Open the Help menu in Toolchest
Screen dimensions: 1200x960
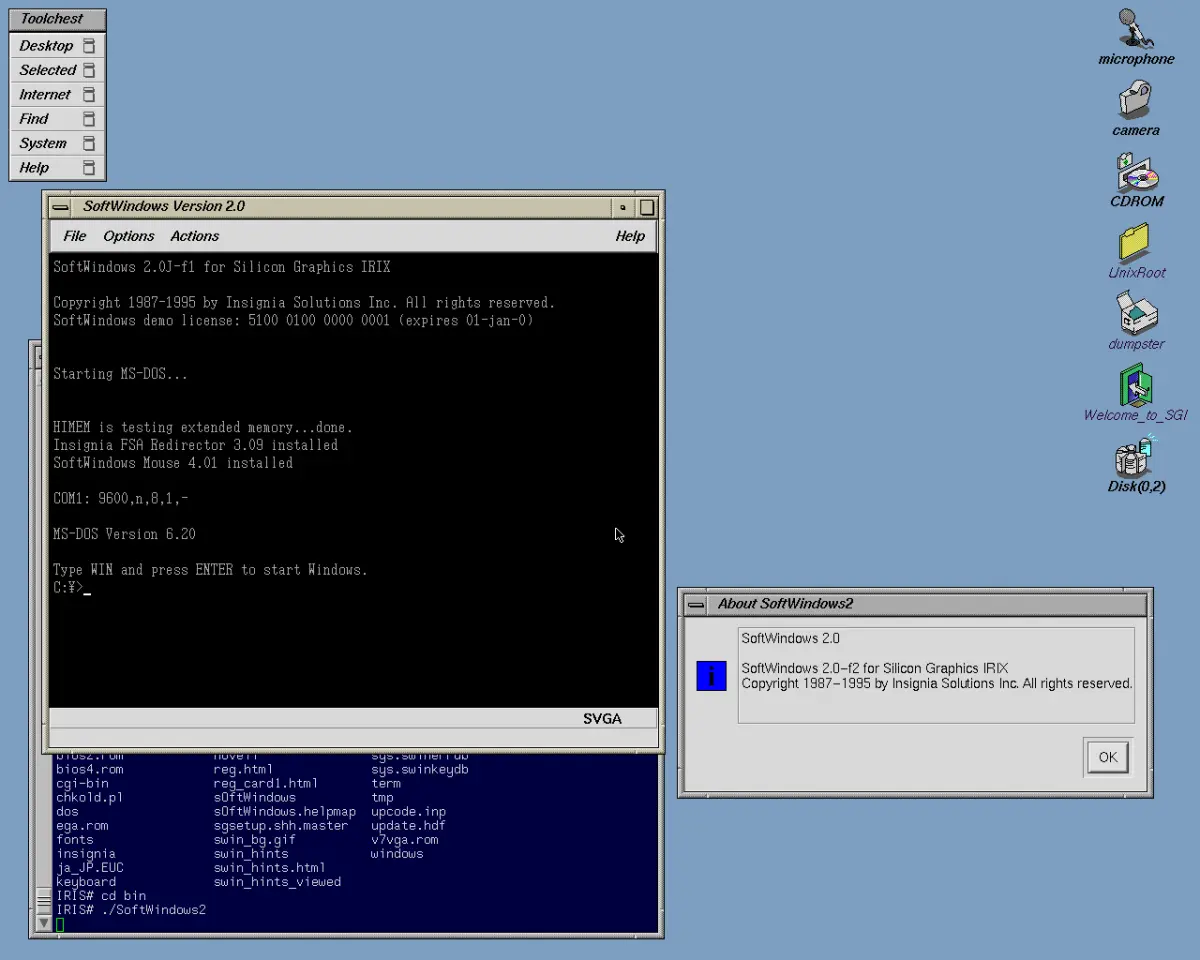click(x=57, y=168)
